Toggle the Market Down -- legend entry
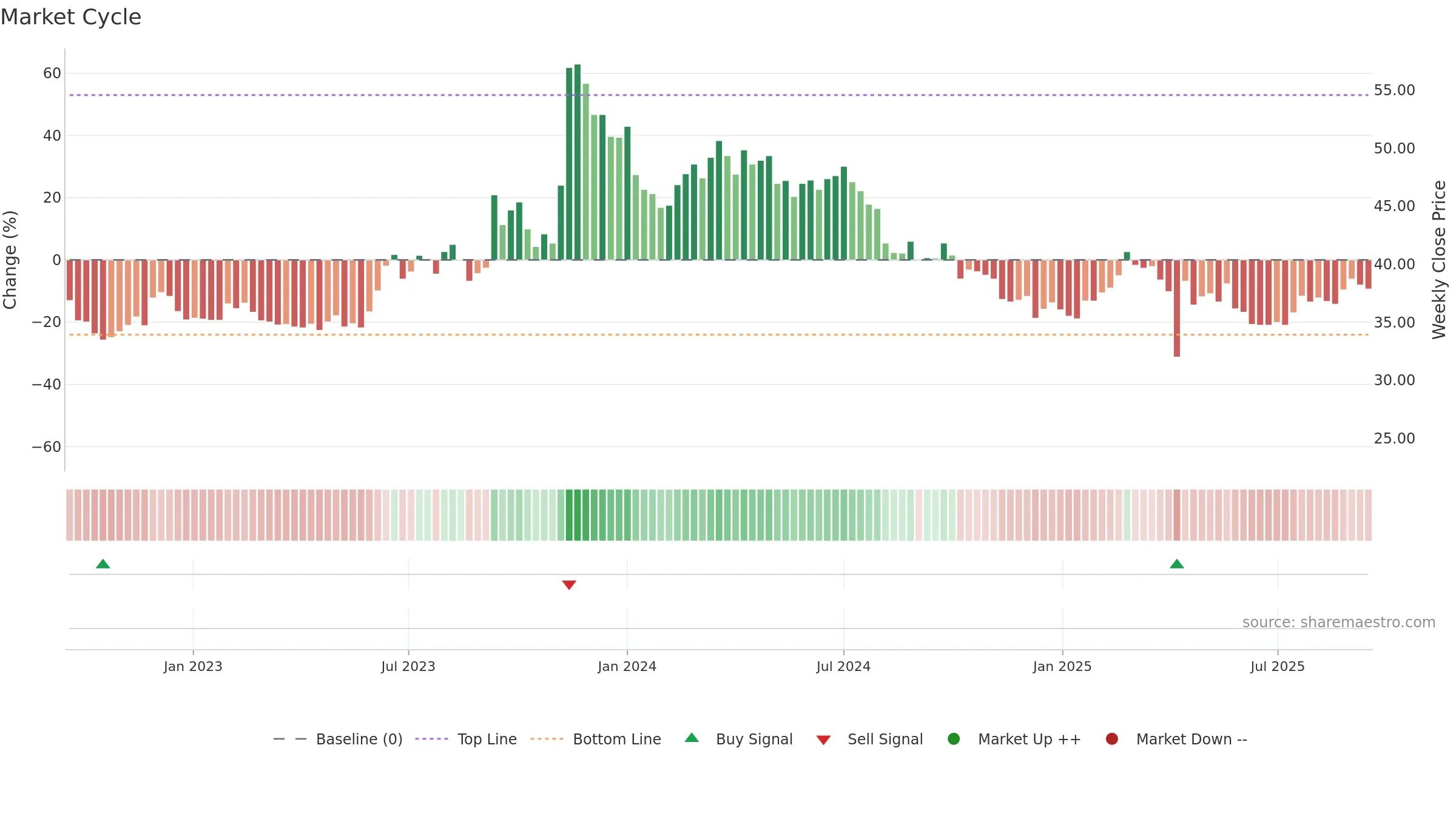The width and height of the screenshot is (1456, 819). point(1176,739)
